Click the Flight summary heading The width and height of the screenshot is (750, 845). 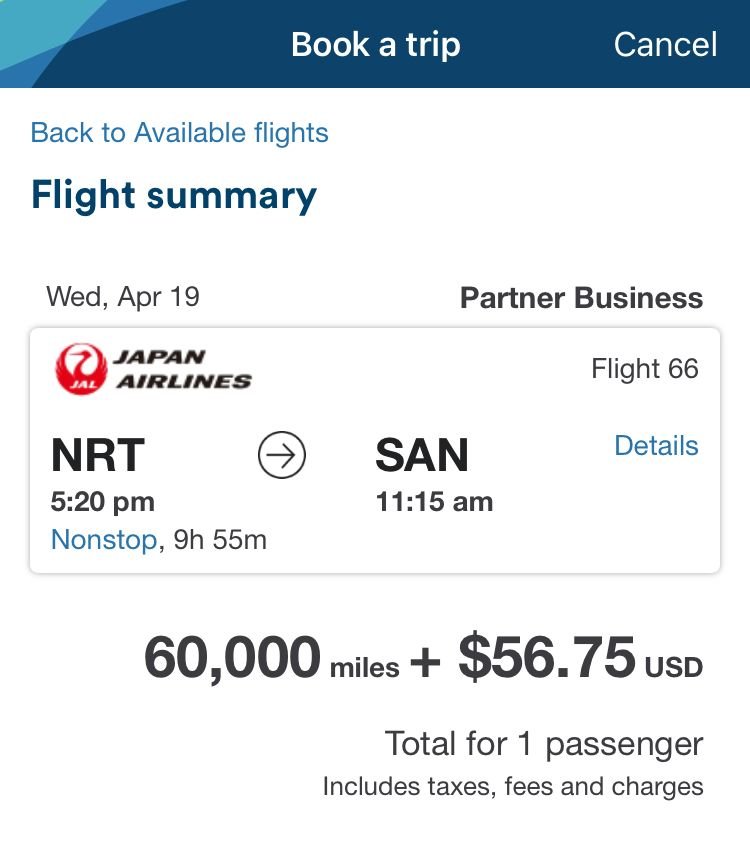click(174, 195)
